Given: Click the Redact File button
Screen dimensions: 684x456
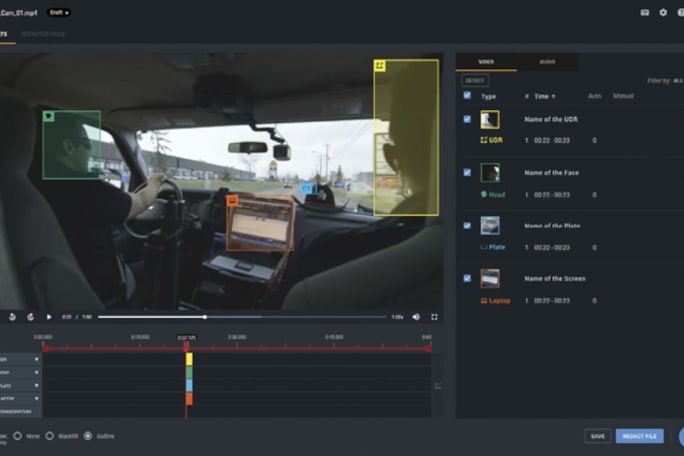Looking at the screenshot, I should click(639, 436).
